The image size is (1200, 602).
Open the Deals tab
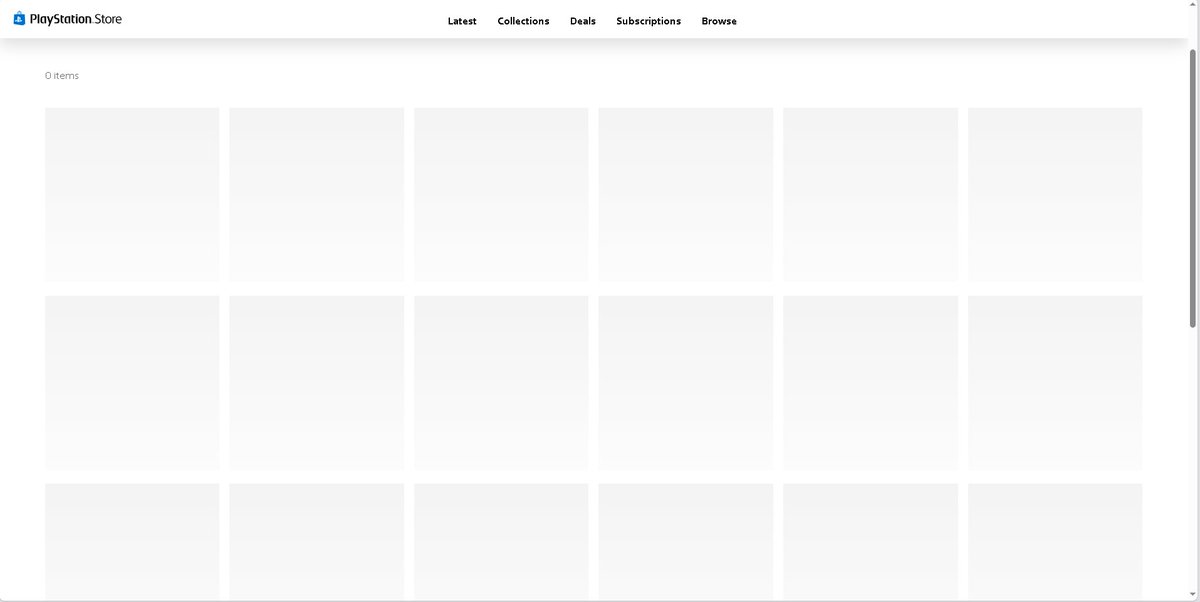[583, 21]
